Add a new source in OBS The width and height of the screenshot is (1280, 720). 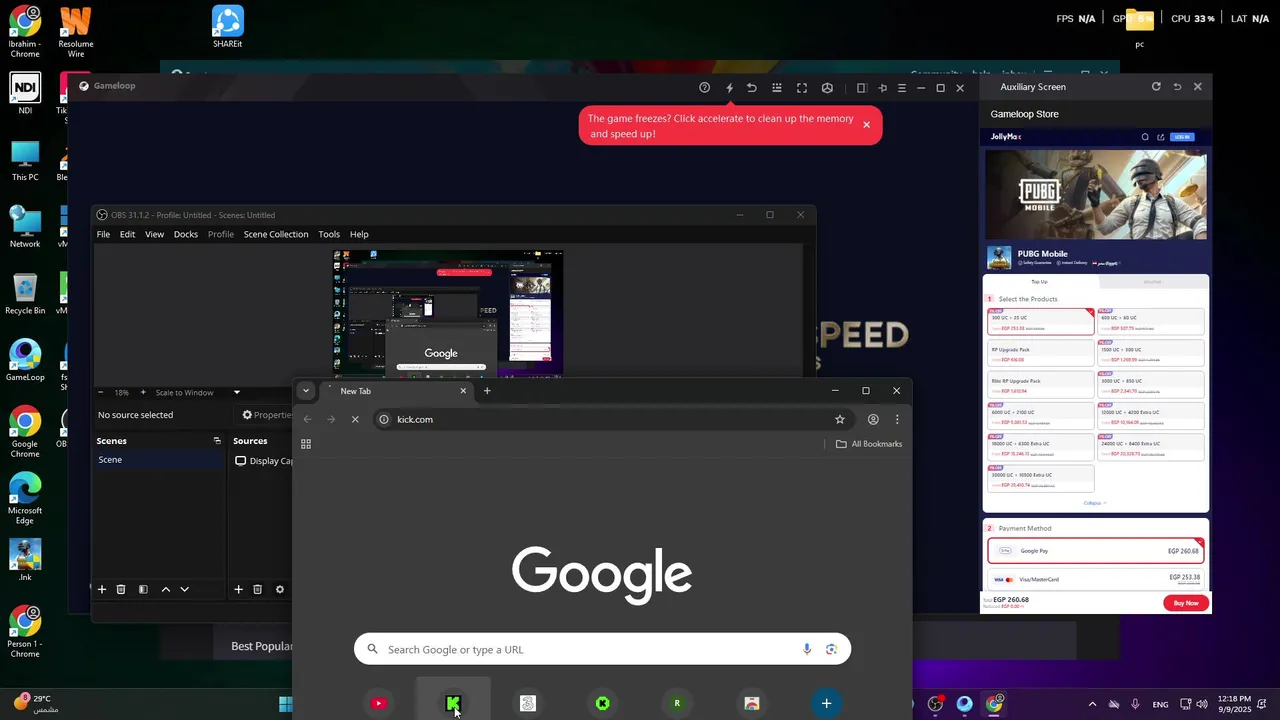[x=238, y=590]
